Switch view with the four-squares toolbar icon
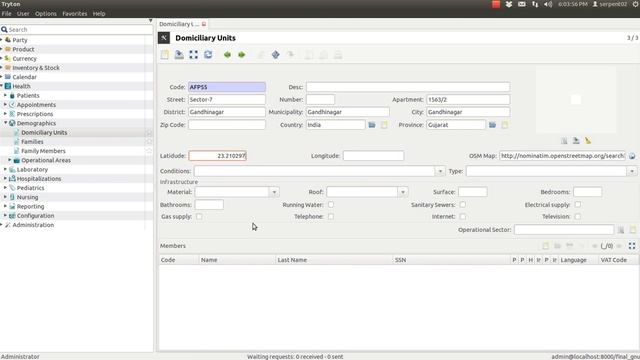This screenshot has width=640, height=360. click(x=193, y=55)
